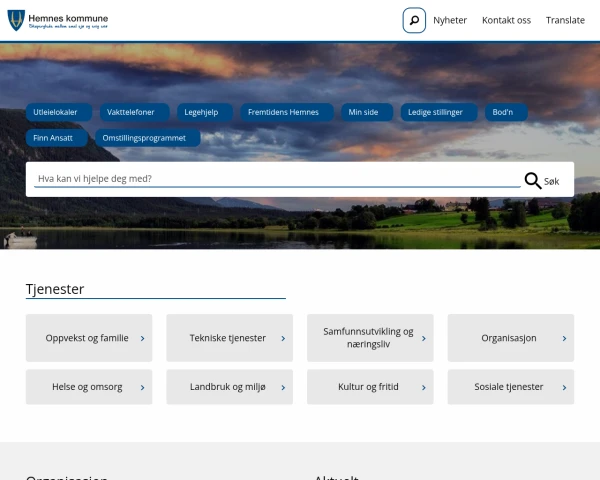This screenshot has height=480, width=600.
Task: Click the arrow on Helse og omsorg
Action: click(143, 387)
